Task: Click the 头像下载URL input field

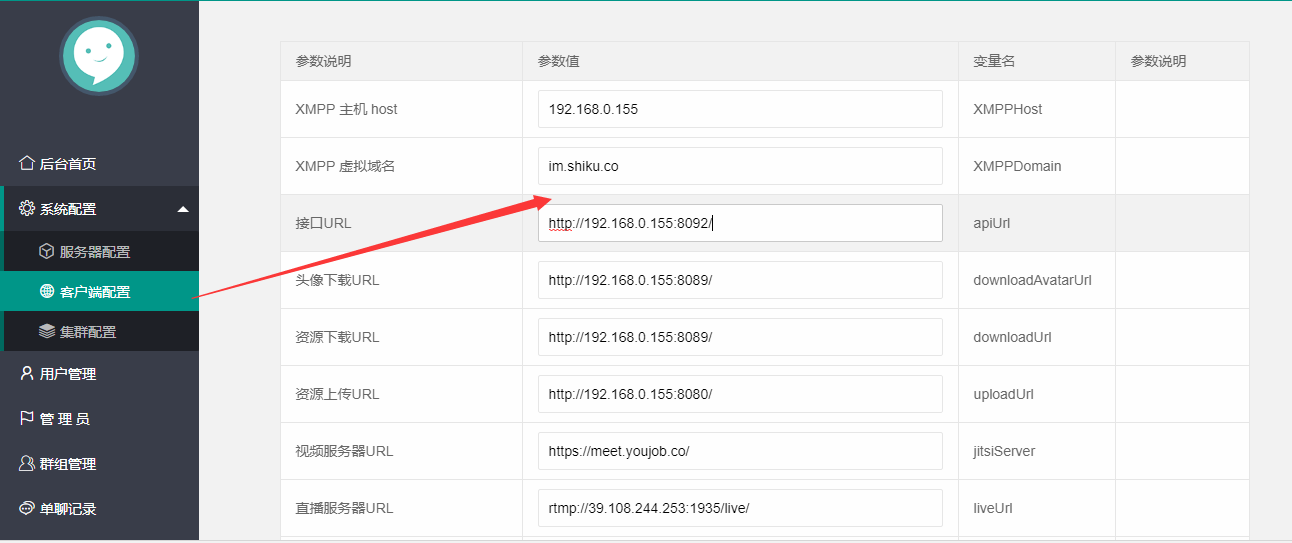Action: pos(740,280)
